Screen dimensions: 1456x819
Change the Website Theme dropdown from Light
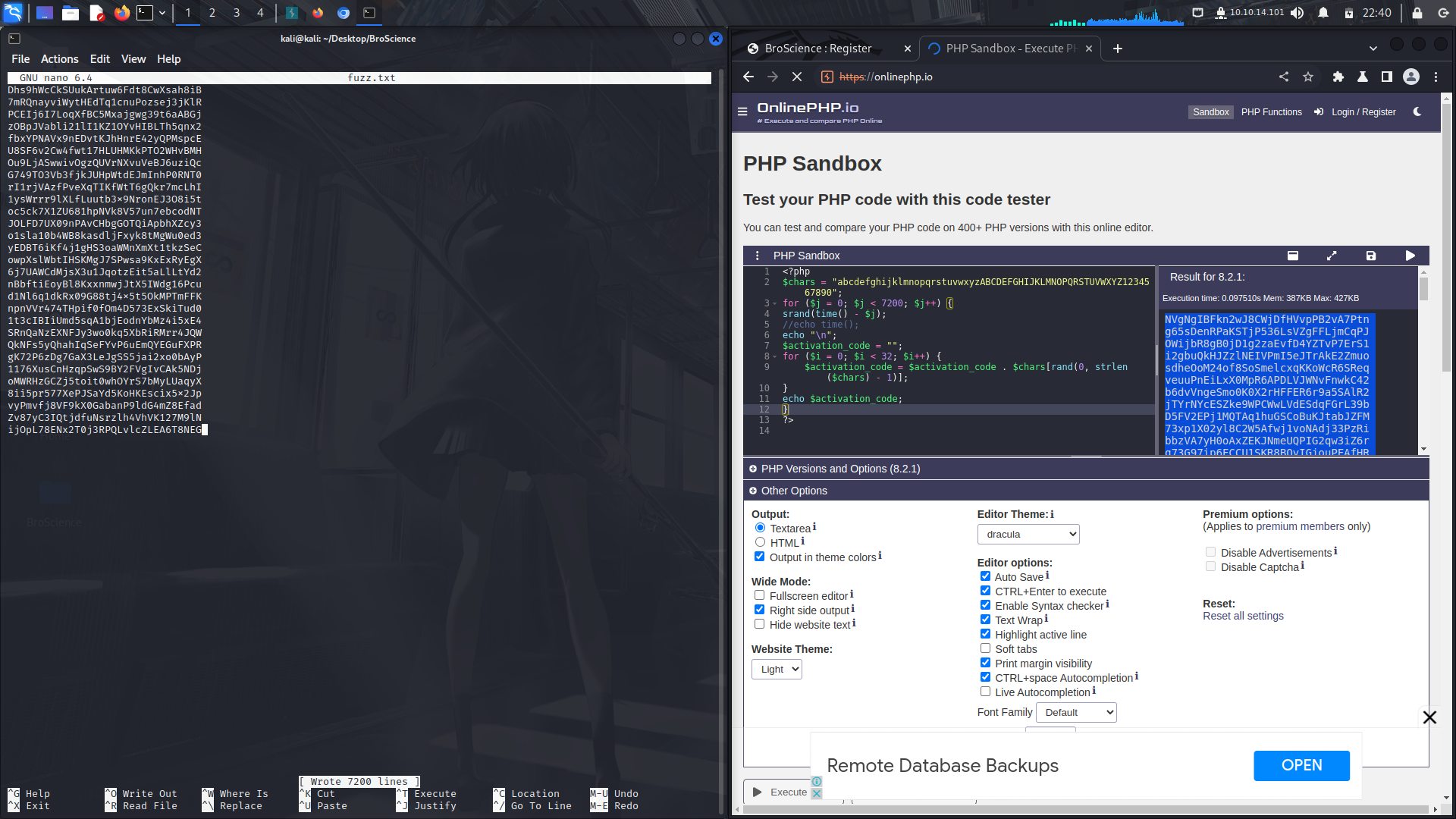pyautogui.click(x=776, y=669)
